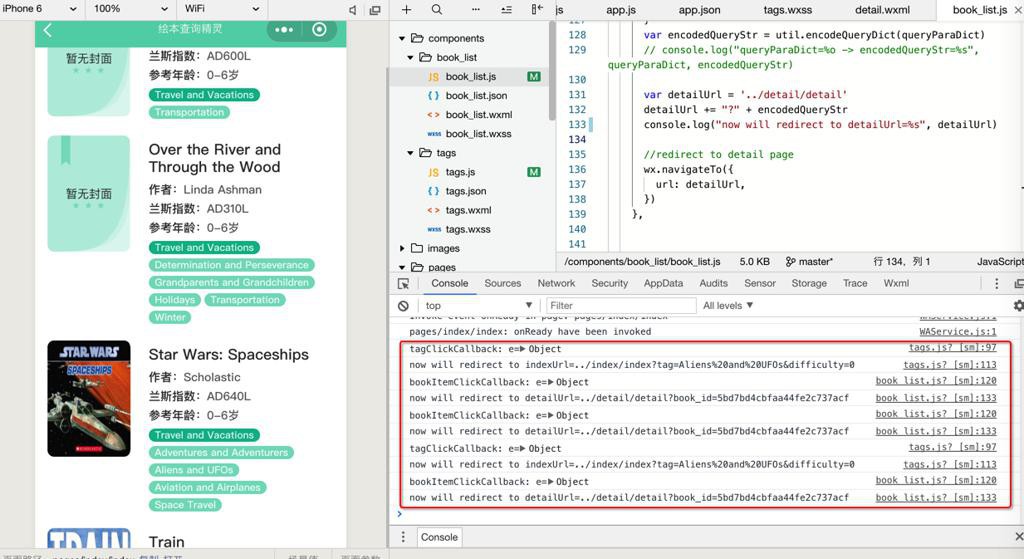Open book_list.wxss in file tree

click(x=479, y=134)
